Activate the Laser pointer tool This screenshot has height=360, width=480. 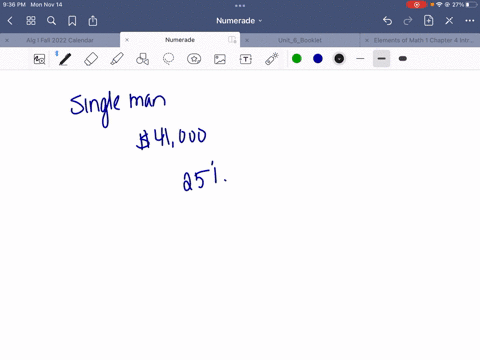(271, 59)
